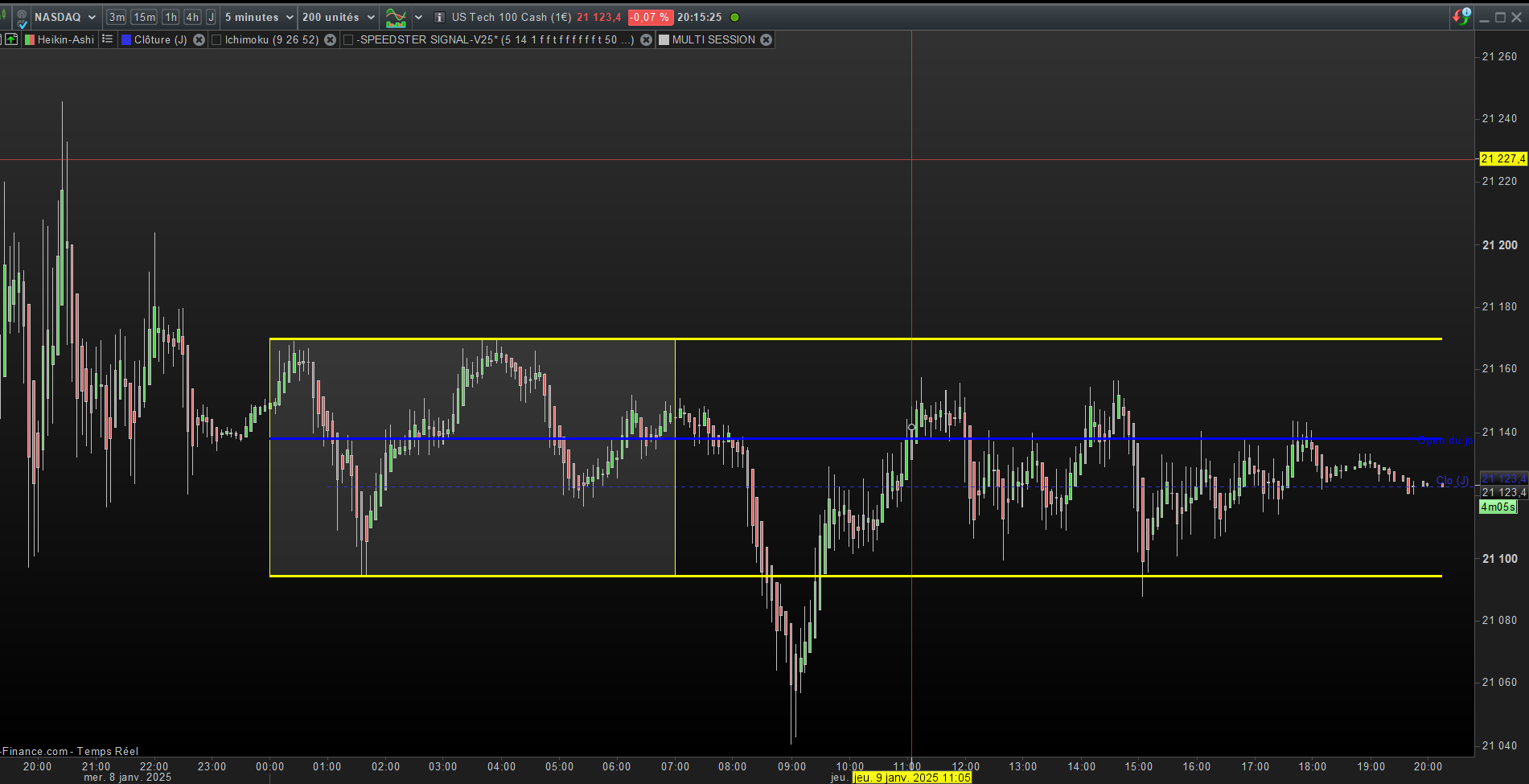This screenshot has height=784, width=1529.
Task: Open the indicators and trading systems icon
Action: (x=396, y=17)
